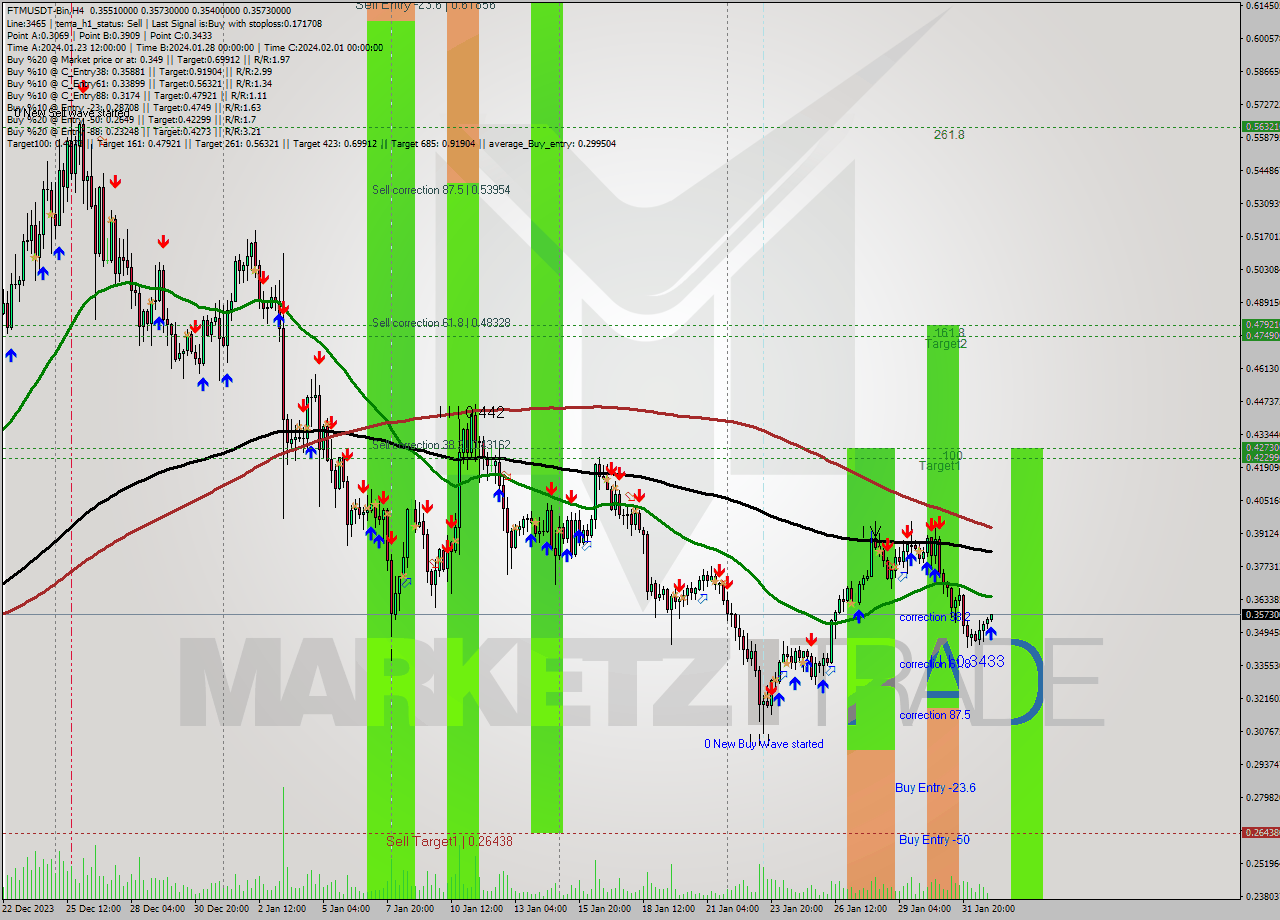
Task: Click the 0.50308 price scale value
Action: (1262, 270)
